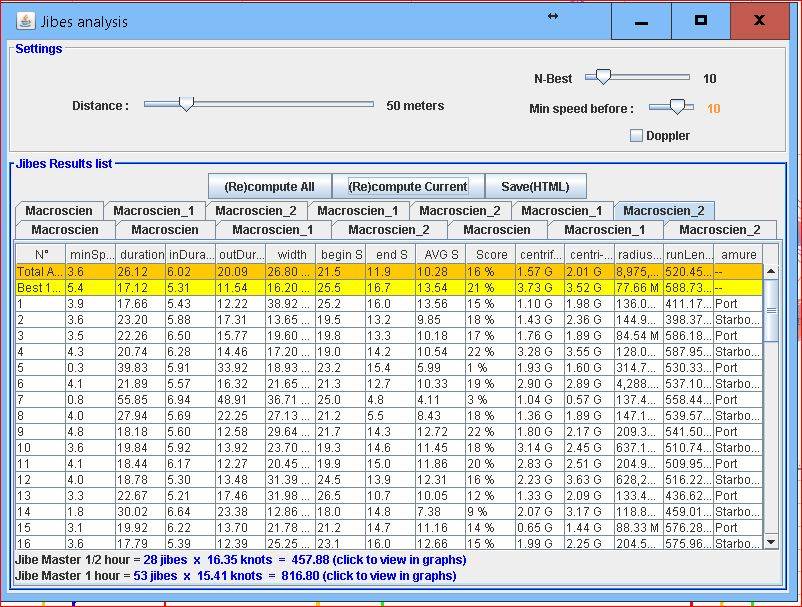Click the Java icon in title bar
Screen dimensions: 802x607
pos(25,21)
